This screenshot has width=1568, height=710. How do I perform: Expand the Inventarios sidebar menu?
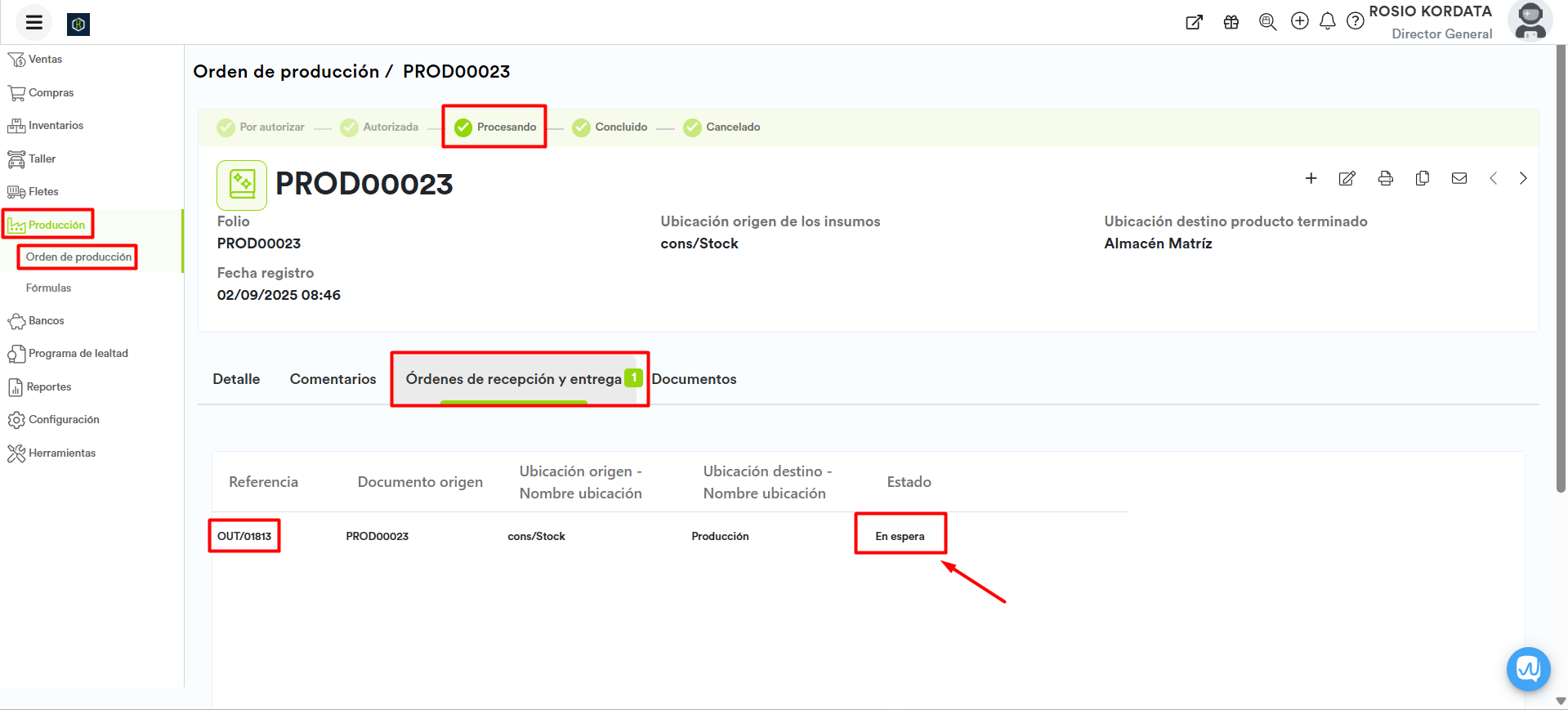[56, 126]
